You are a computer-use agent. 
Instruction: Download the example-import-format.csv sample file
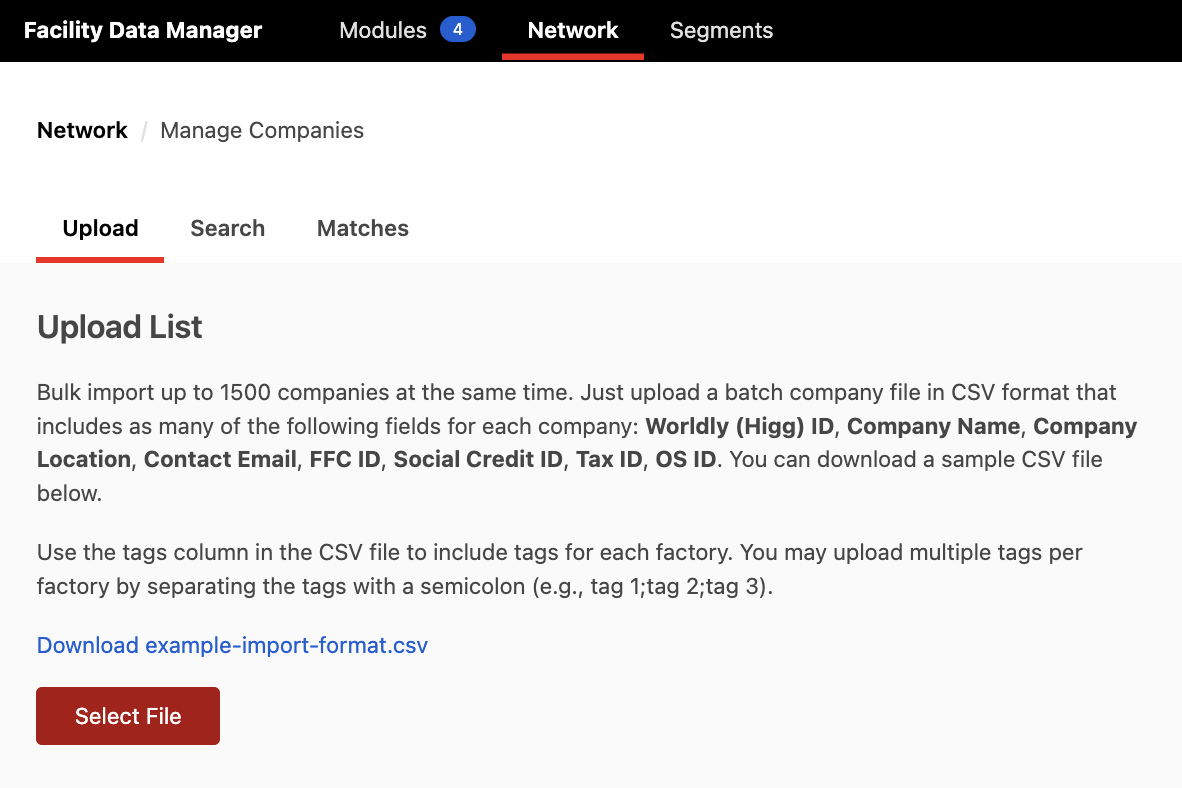(x=232, y=645)
